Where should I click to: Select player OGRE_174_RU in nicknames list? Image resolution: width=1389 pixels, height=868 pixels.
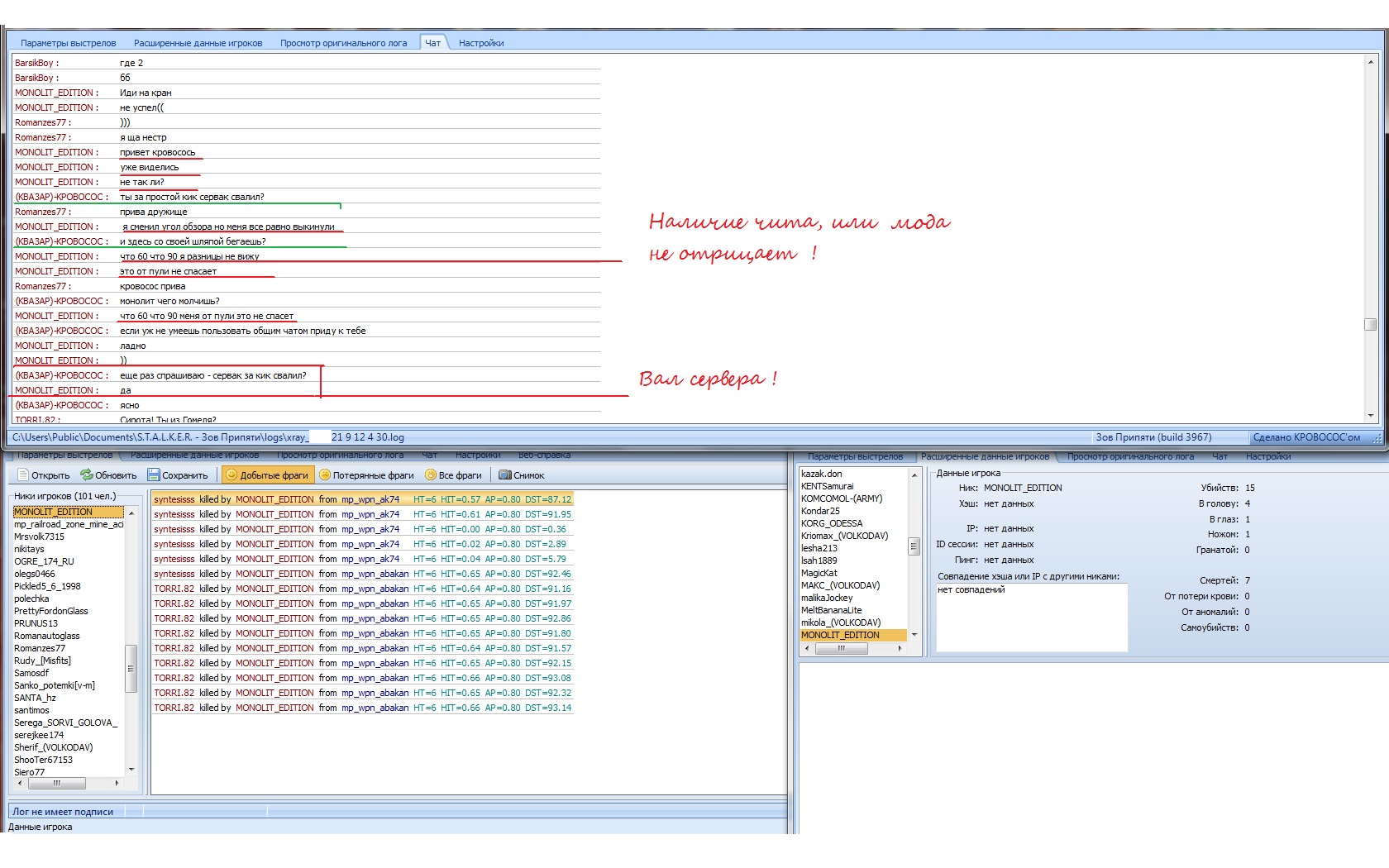pos(44,561)
